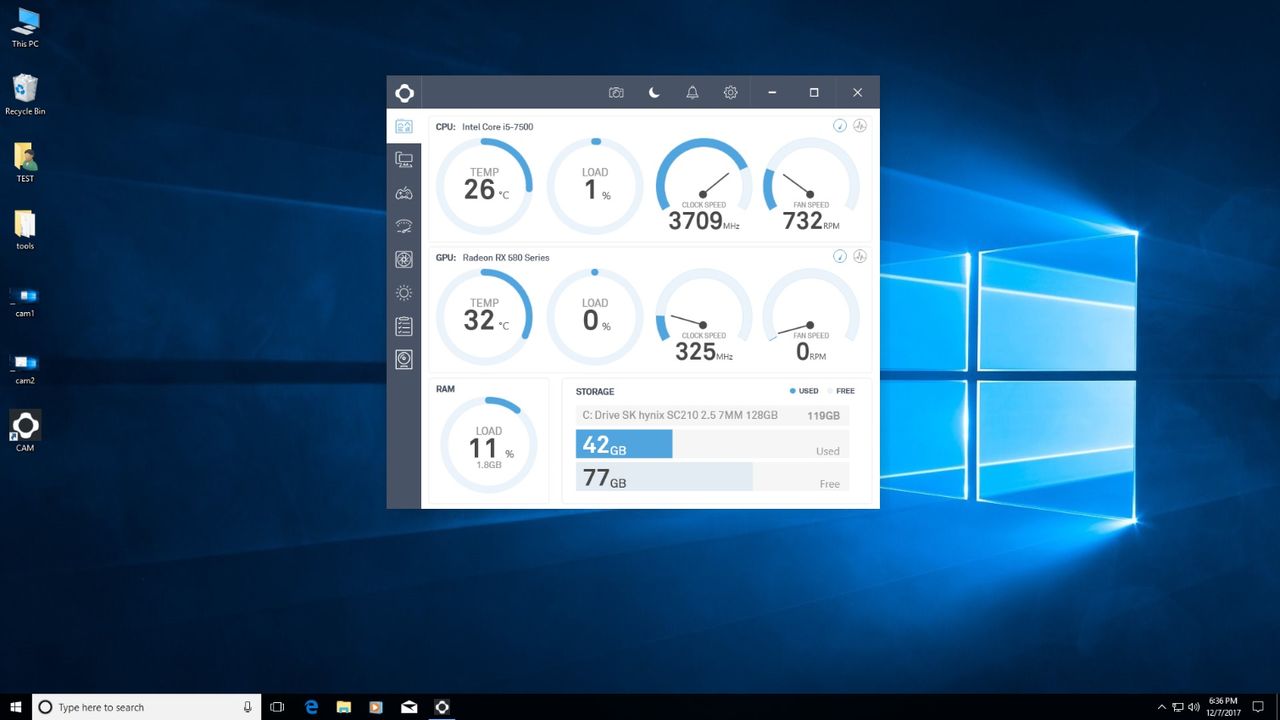Viewport: 1280px width, 720px height.
Task: Click the CAM app taskbar icon
Action: pos(441,707)
